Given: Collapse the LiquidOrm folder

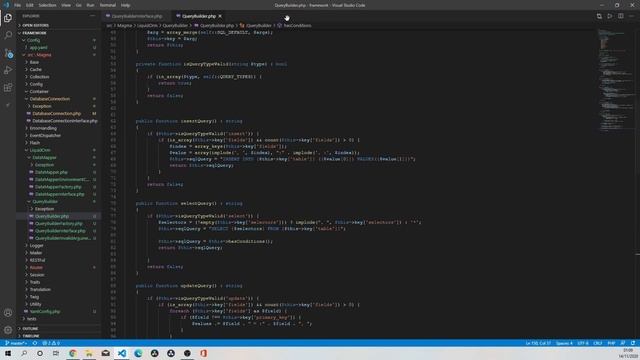Looking at the screenshot, I should [x=40, y=150].
